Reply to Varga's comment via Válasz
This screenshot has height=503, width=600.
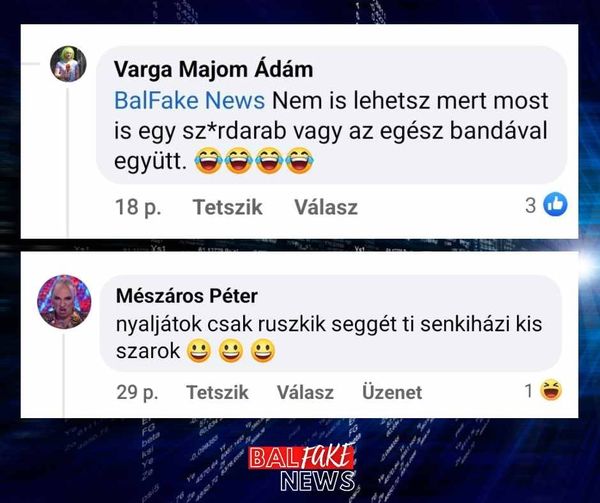coord(326,207)
